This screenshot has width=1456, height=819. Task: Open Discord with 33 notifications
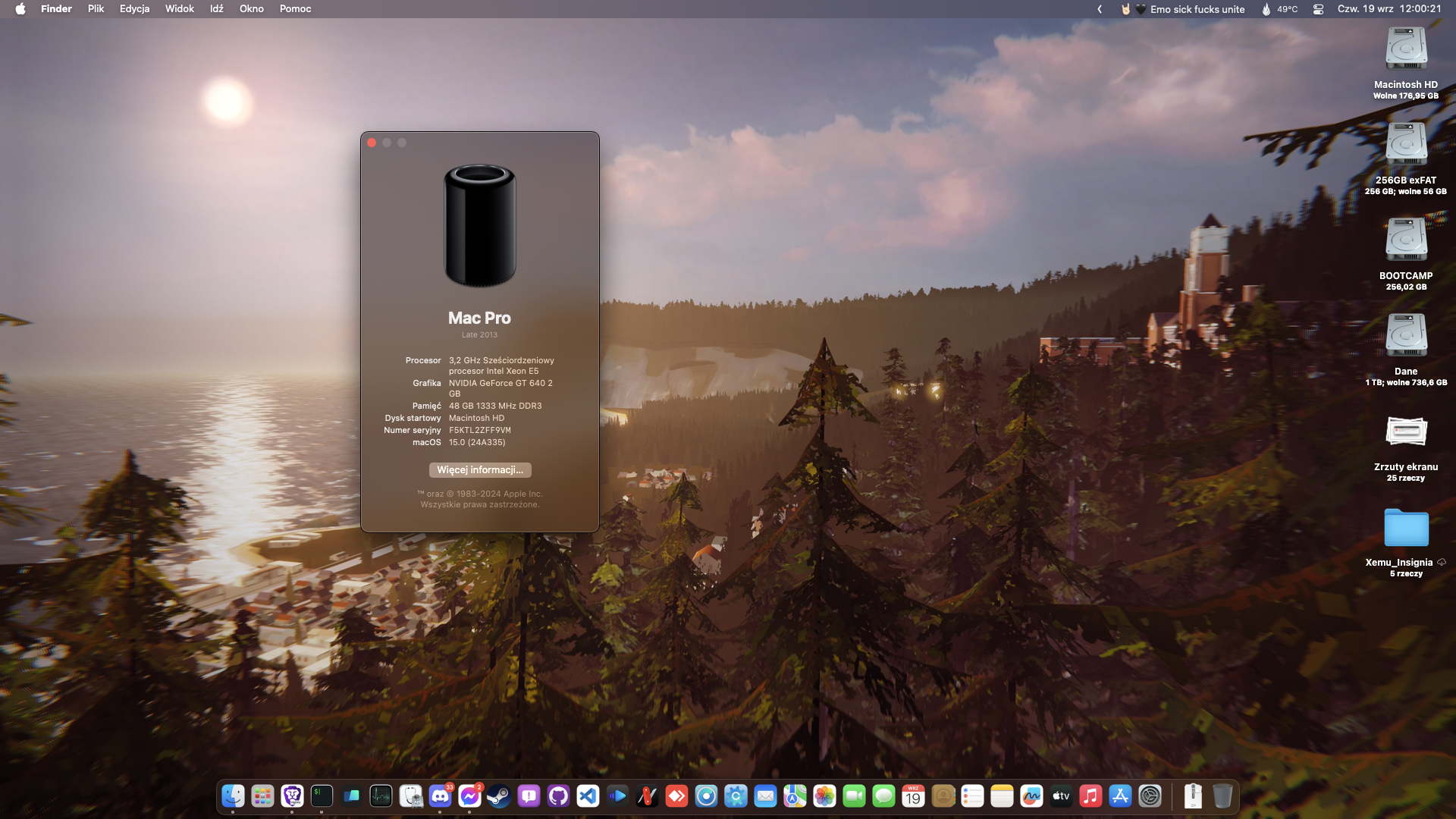(x=440, y=795)
